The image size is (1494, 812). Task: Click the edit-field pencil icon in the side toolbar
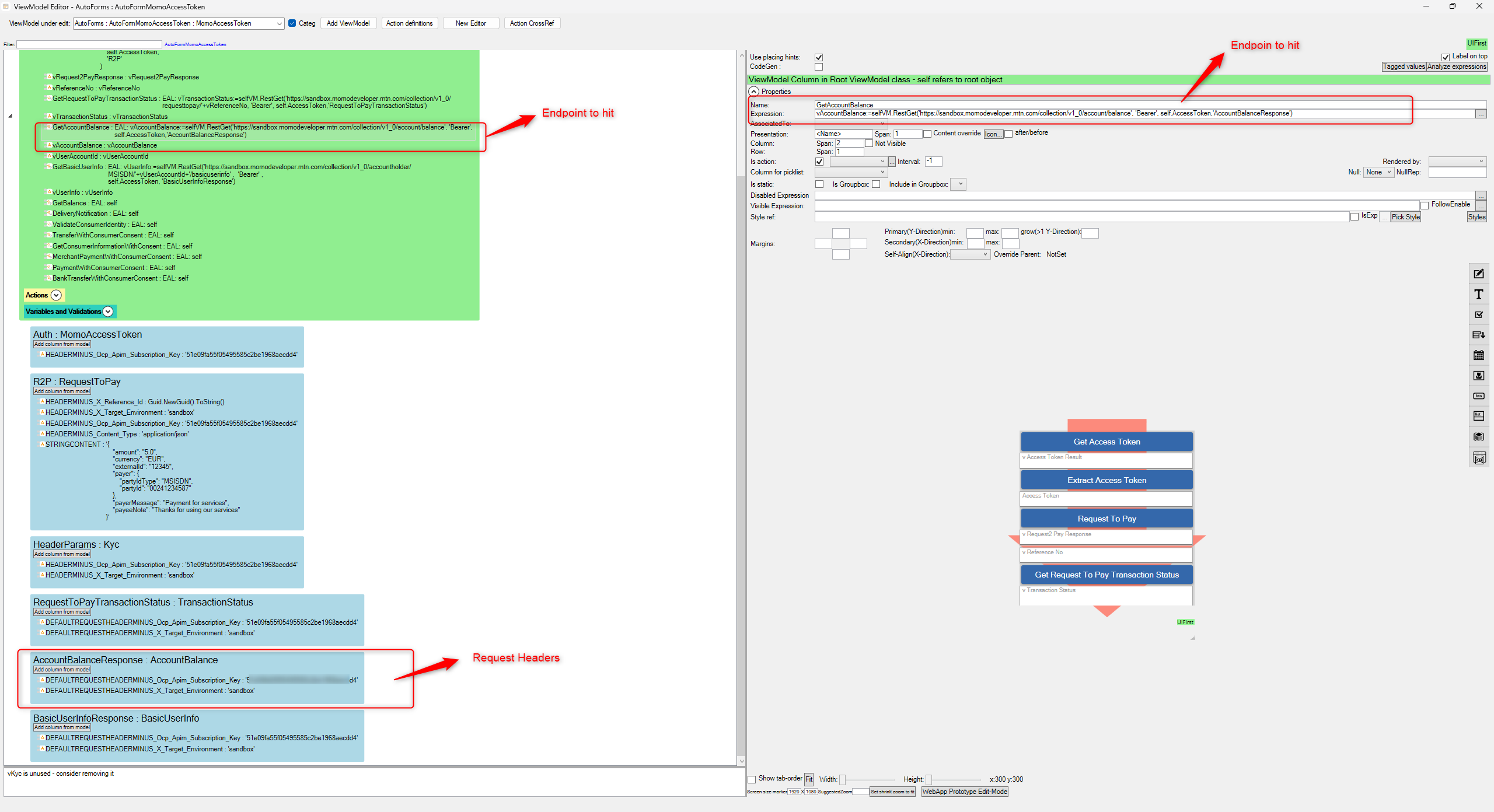(x=1478, y=274)
